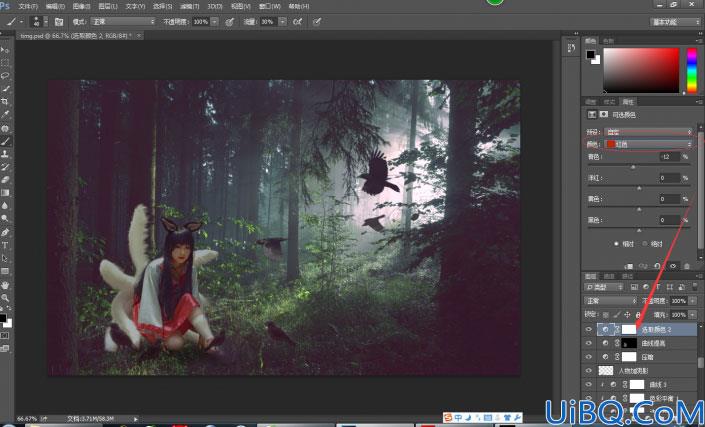Select the Eyedropper tool
This screenshot has height=427, width=705.
pos(5,115)
